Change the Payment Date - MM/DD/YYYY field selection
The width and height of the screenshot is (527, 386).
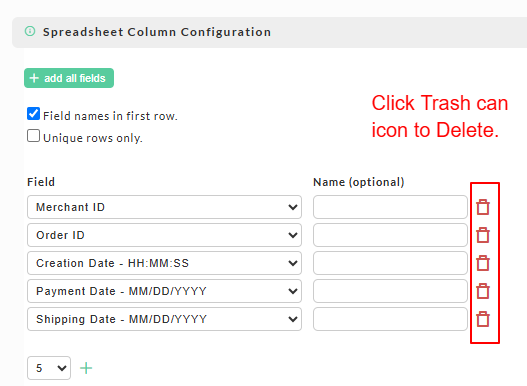164,291
